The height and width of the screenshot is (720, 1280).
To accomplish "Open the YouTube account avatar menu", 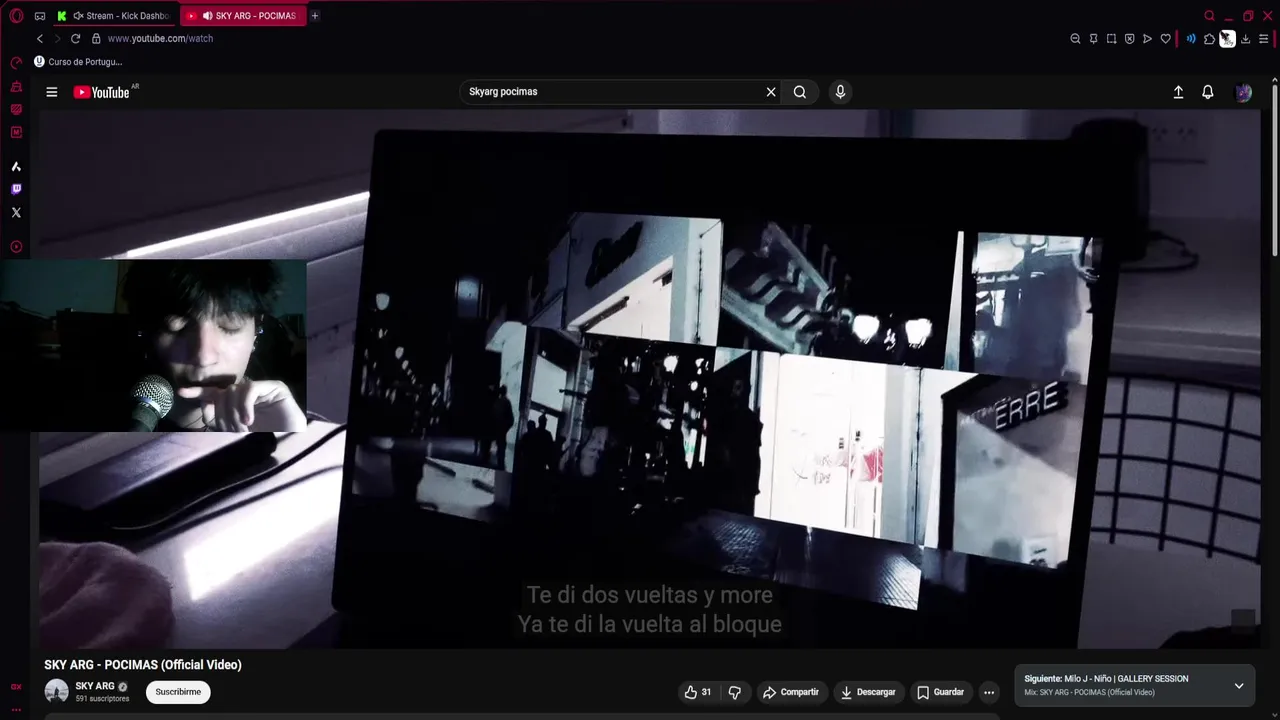I will click(x=1244, y=92).
